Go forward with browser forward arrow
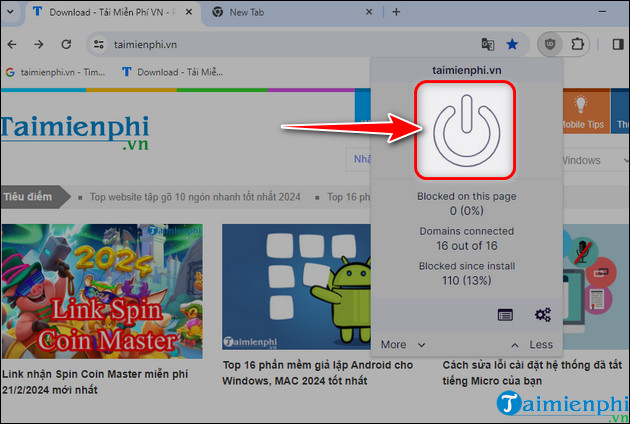The height and width of the screenshot is (424, 630). point(39,44)
